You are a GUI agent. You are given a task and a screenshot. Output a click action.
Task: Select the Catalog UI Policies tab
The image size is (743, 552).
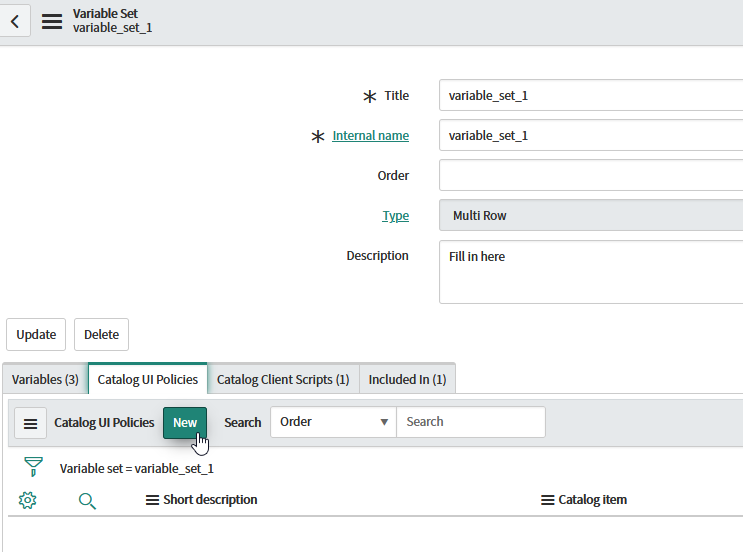pyautogui.click(x=148, y=380)
